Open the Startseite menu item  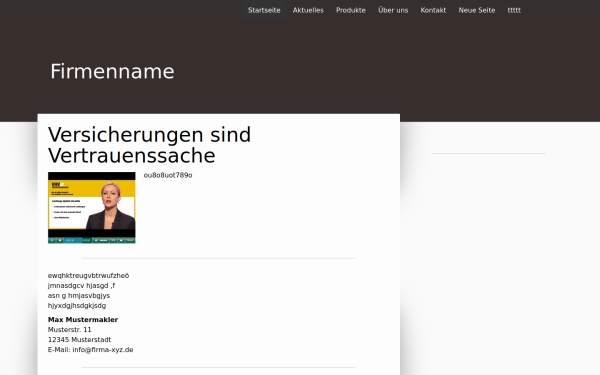click(x=264, y=10)
